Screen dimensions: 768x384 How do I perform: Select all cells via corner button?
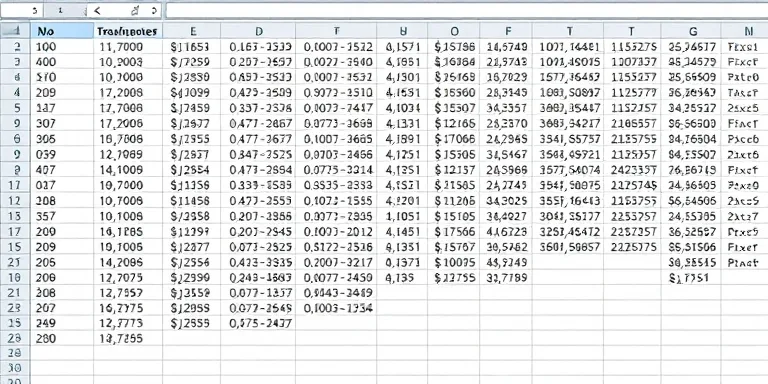(x=15, y=31)
